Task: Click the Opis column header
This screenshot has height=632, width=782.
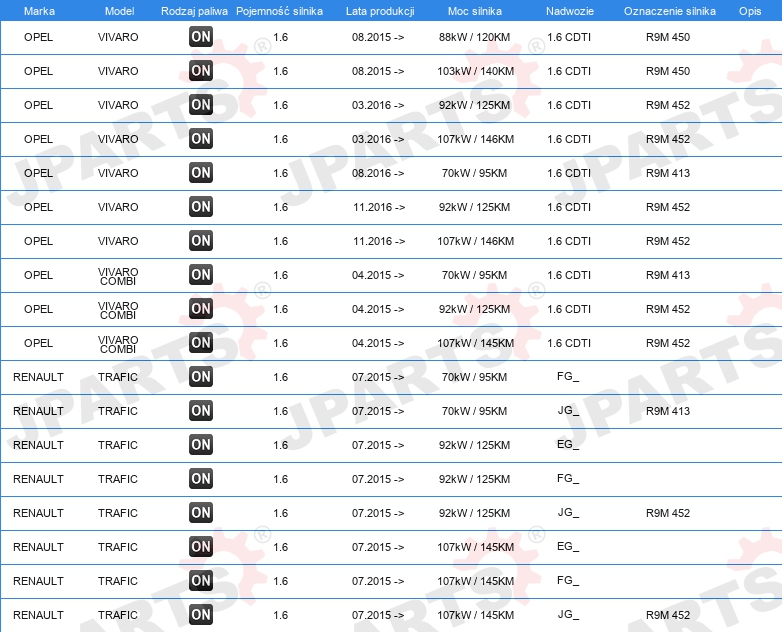Action: coord(750,11)
